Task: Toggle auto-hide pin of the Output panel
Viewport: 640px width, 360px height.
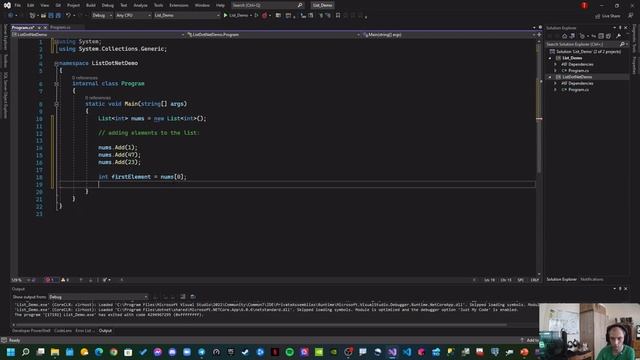Action: point(620,289)
